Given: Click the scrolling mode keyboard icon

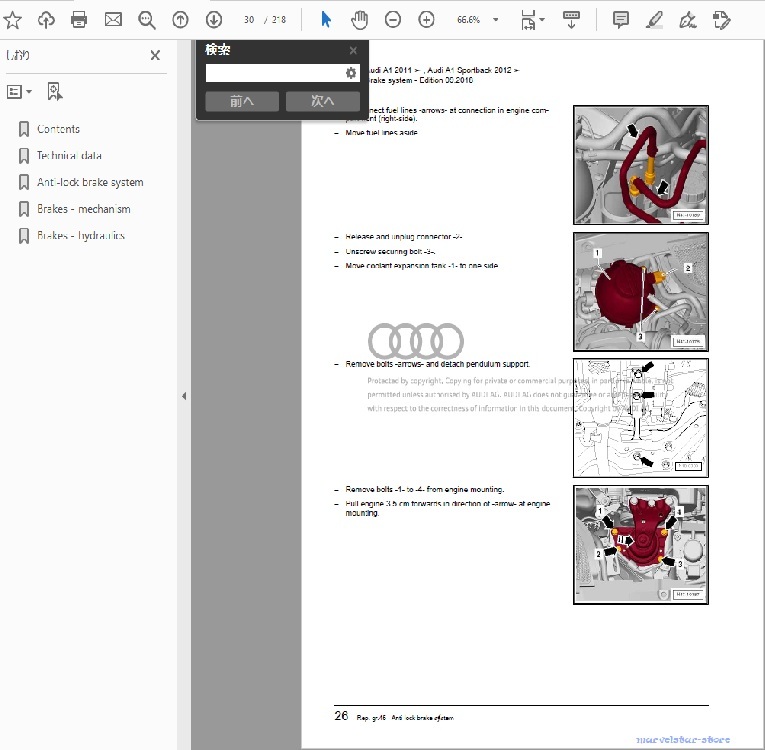Looking at the screenshot, I should [571, 20].
